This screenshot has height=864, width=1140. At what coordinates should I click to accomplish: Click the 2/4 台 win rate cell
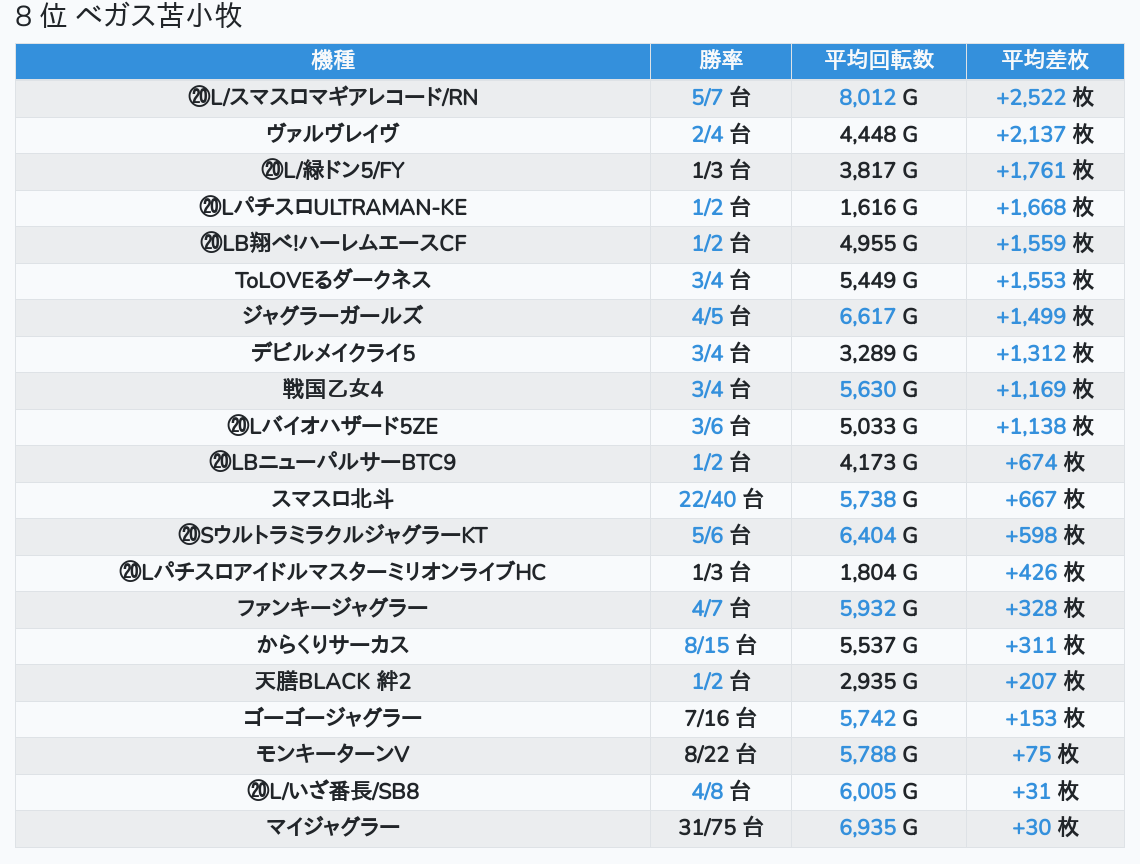tap(720, 134)
